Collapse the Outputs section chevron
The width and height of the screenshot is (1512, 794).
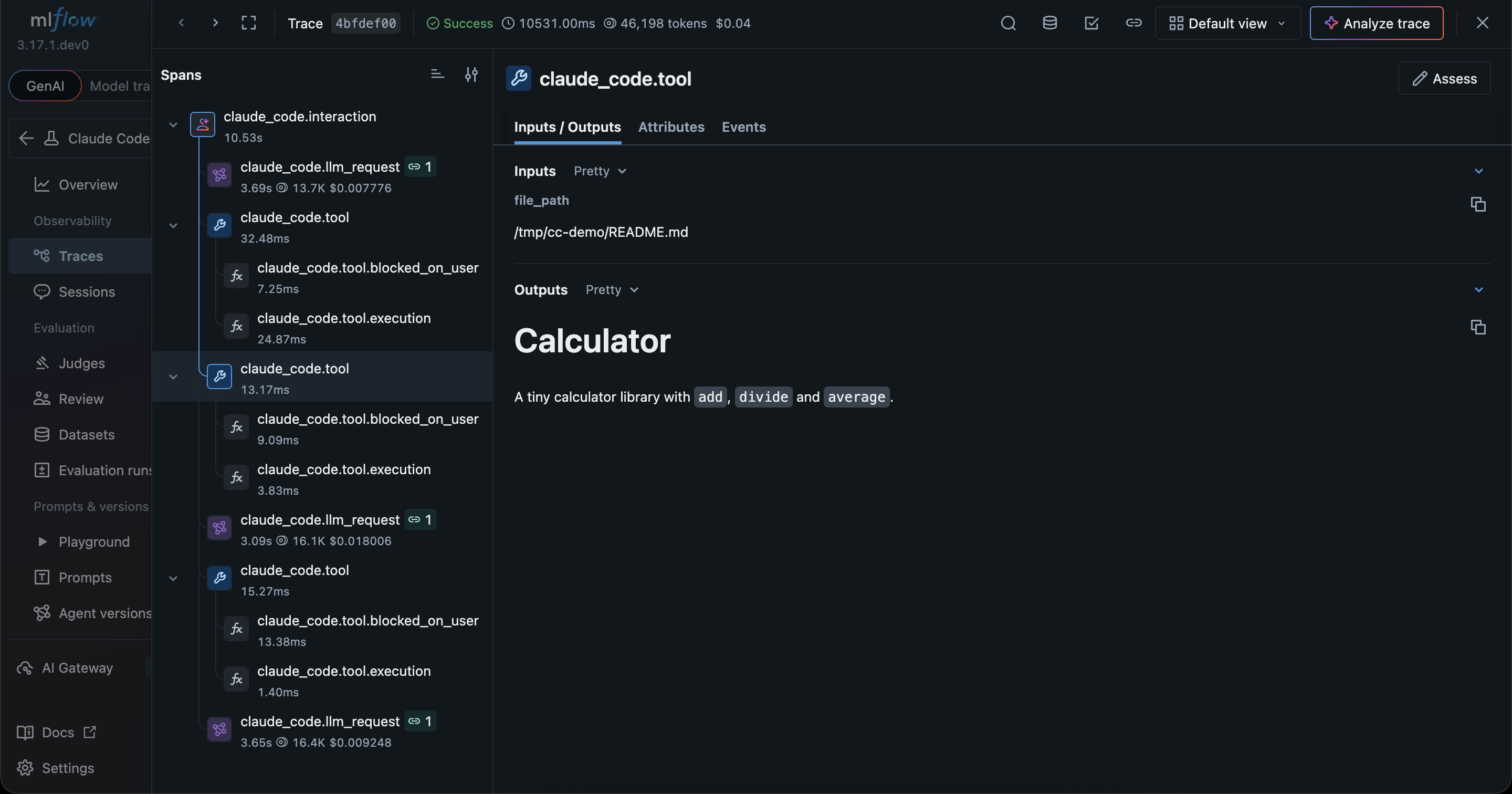click(x=1478, y=289)
